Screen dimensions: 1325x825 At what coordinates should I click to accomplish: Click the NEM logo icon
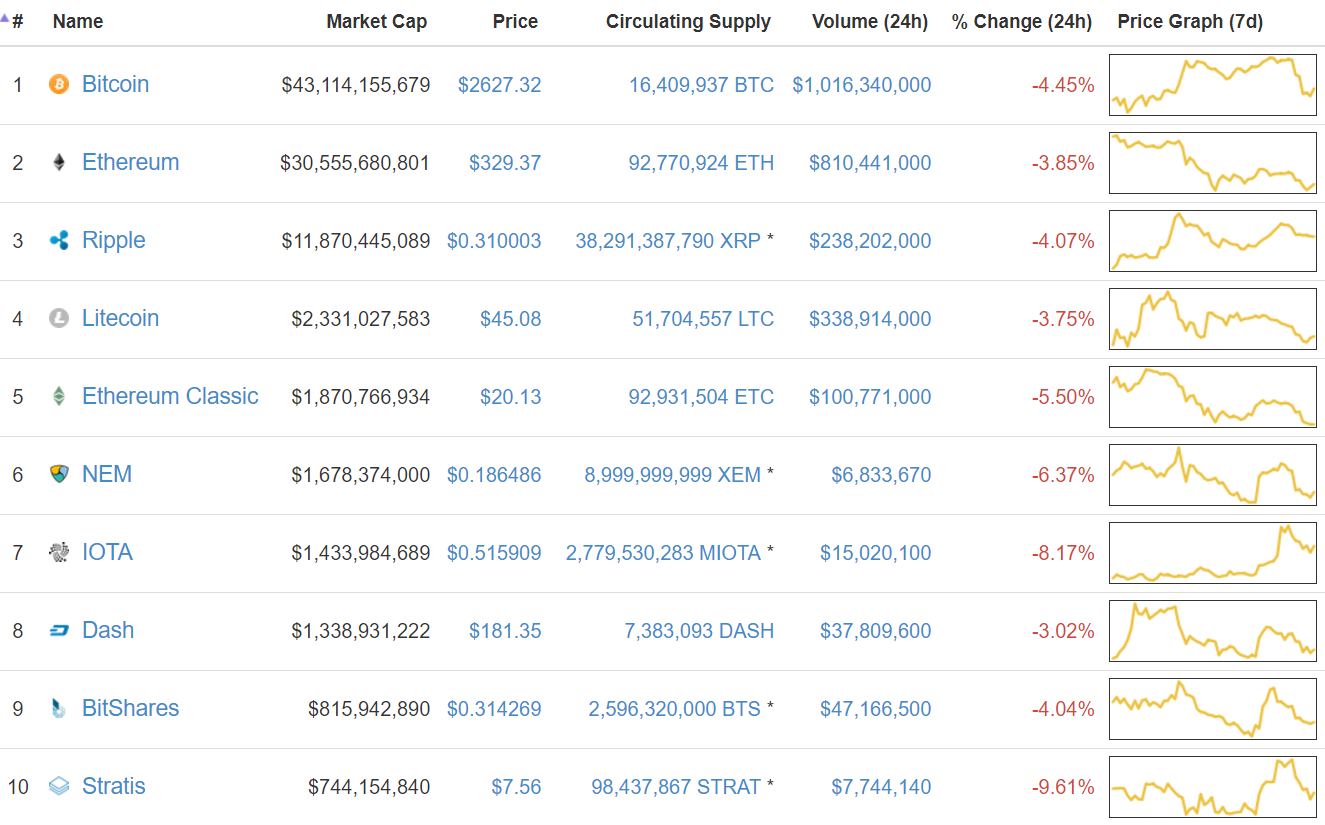point(59,474)
